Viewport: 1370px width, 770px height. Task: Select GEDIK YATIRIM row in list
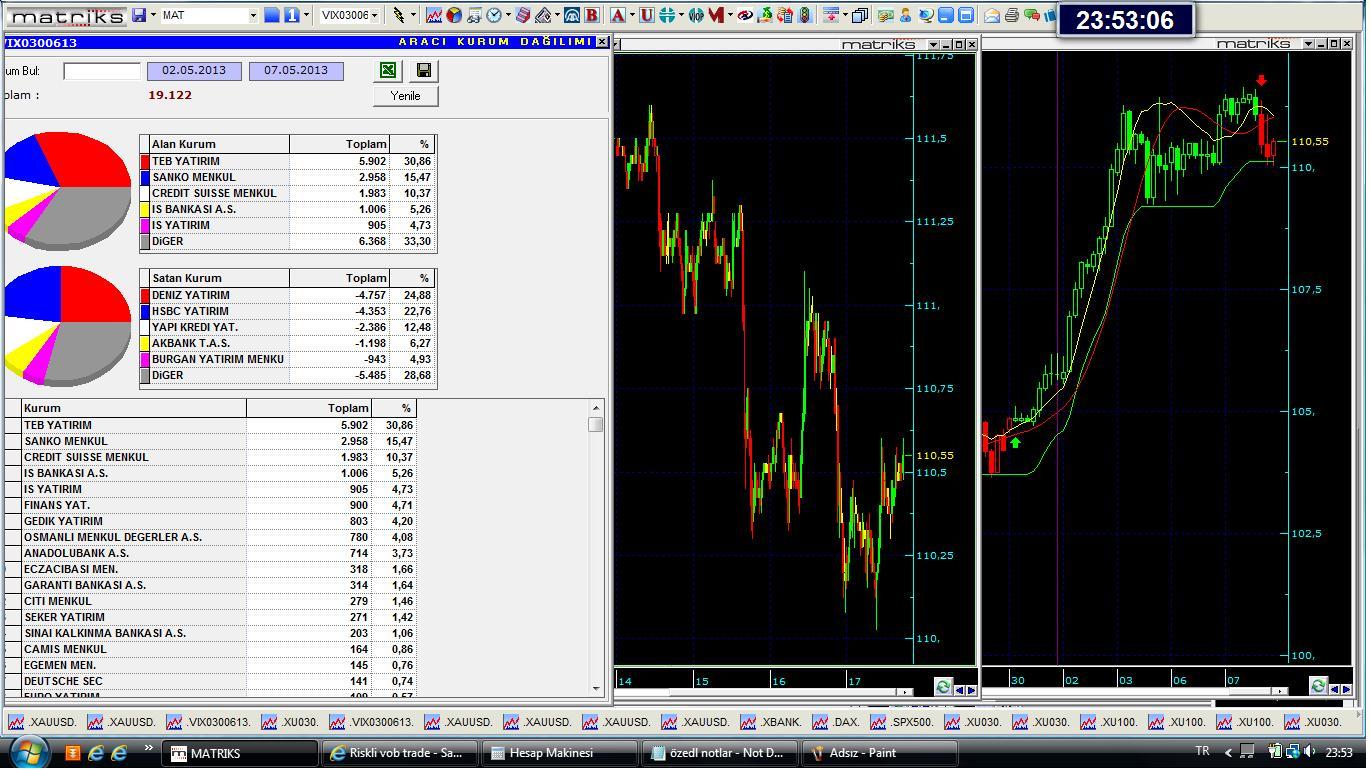click(x=208, y=521)
